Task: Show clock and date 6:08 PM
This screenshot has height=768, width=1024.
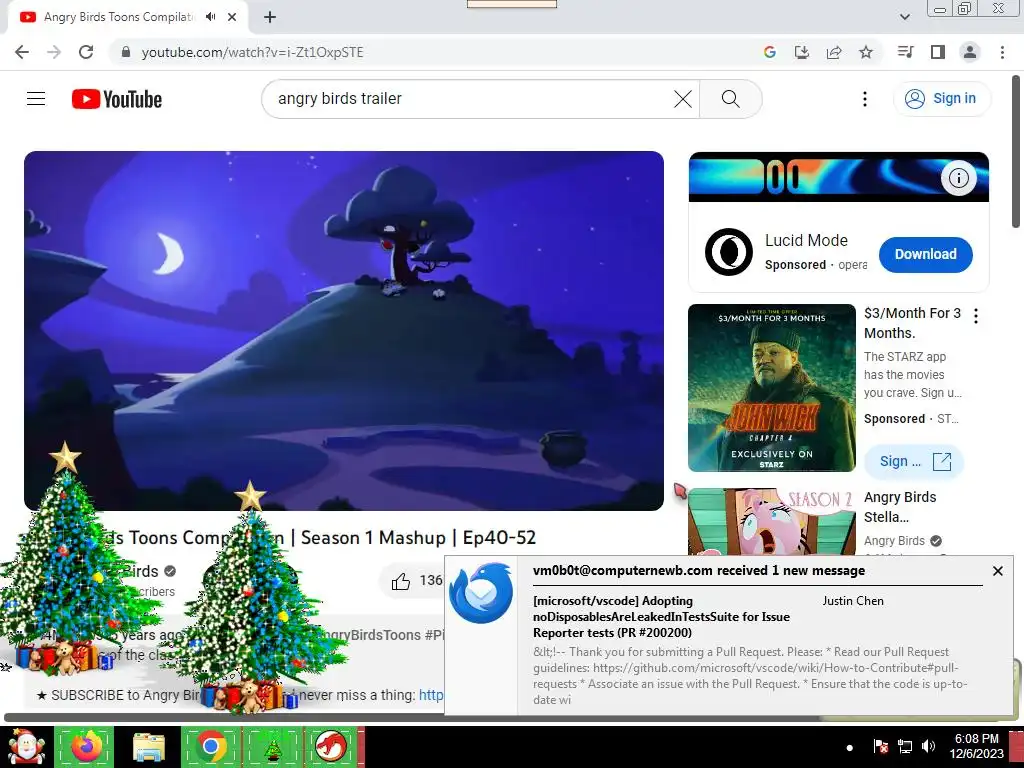Action: (977, 746)
